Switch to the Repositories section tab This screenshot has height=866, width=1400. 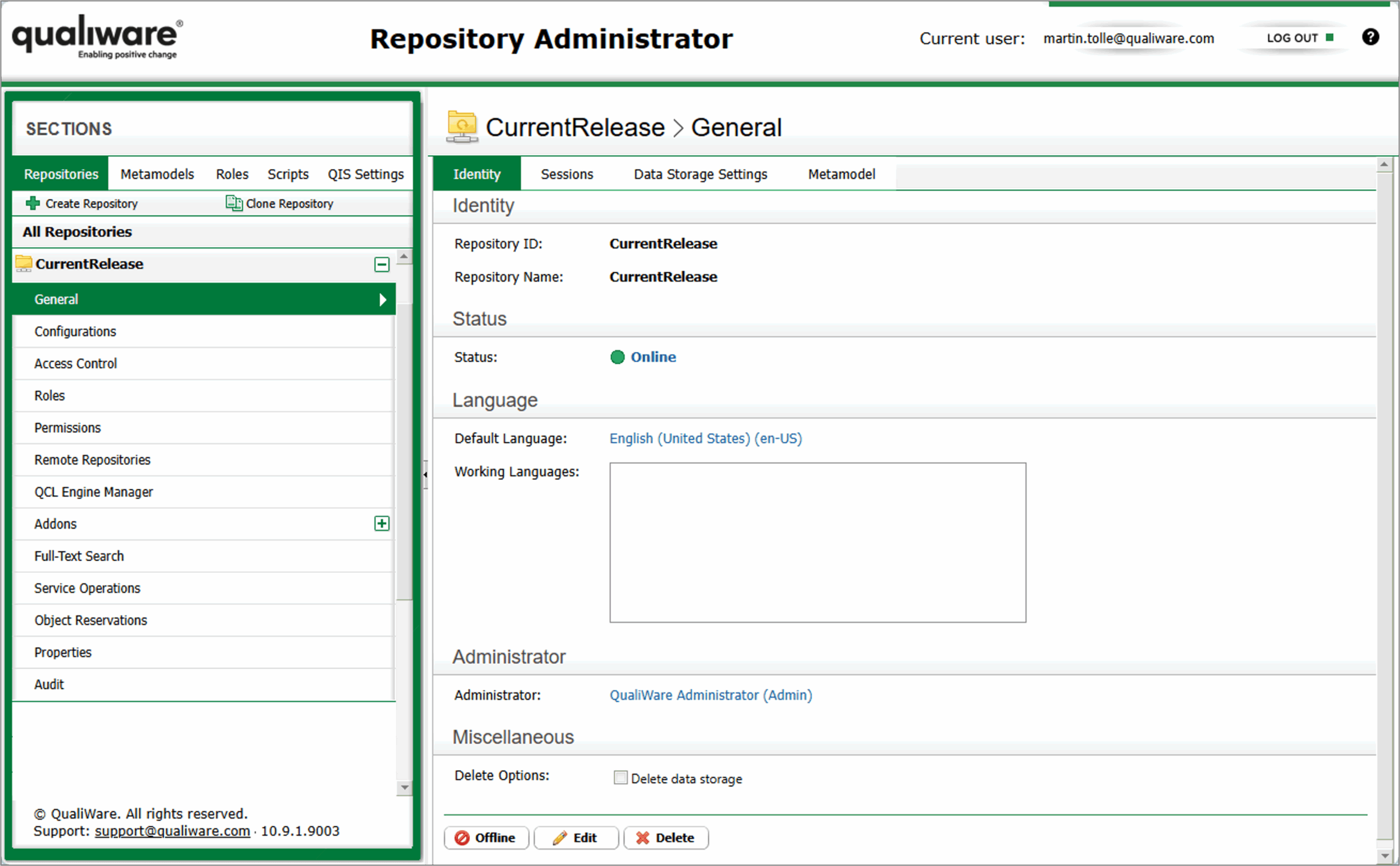pos(61,174)
